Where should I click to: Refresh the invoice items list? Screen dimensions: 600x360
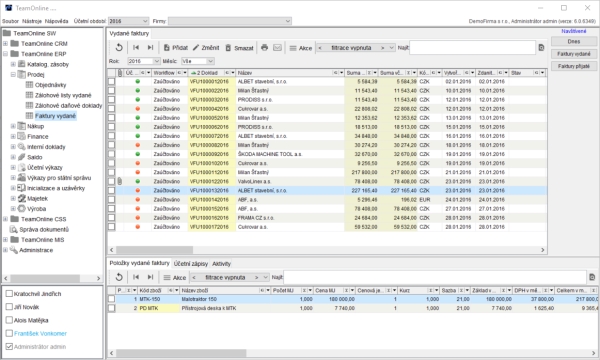[x=119, y=277]
